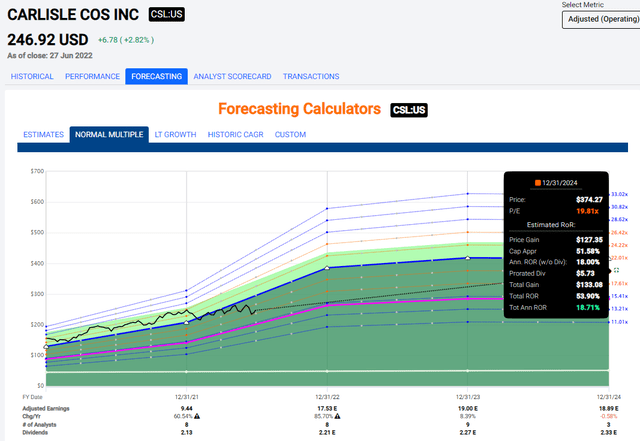Click the white triangle marker at chart start
This screenshot has height=441, width=640.
pyautogui.click(x=46, y=347)
